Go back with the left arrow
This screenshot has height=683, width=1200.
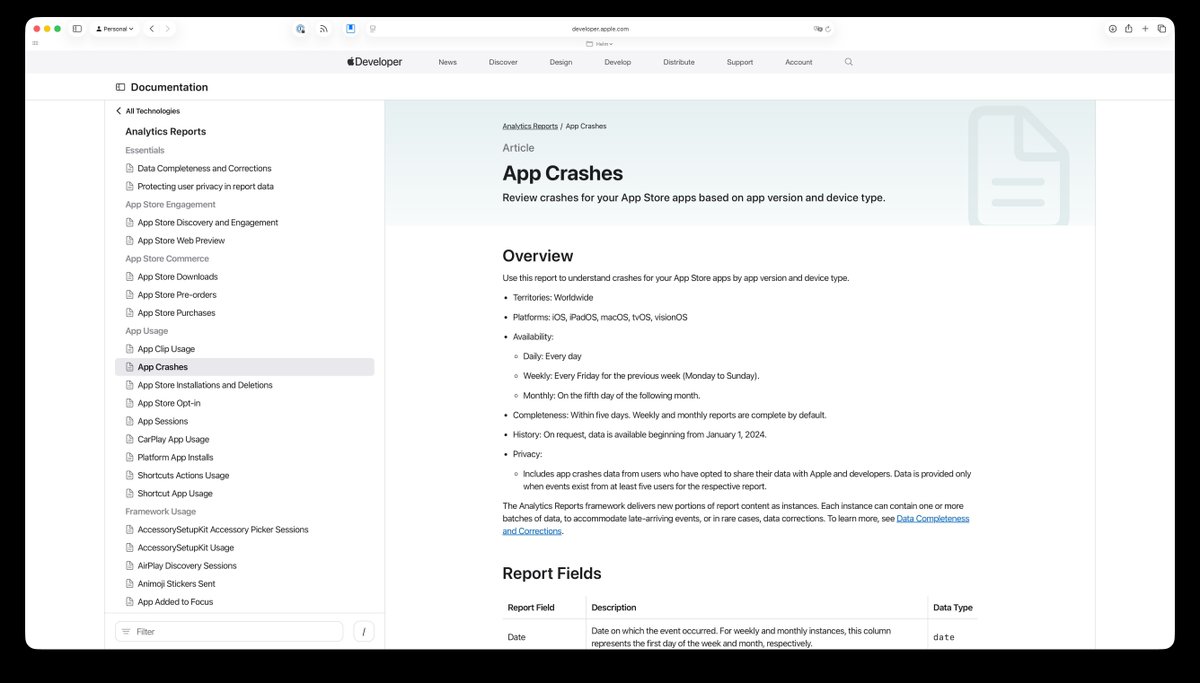152,29
